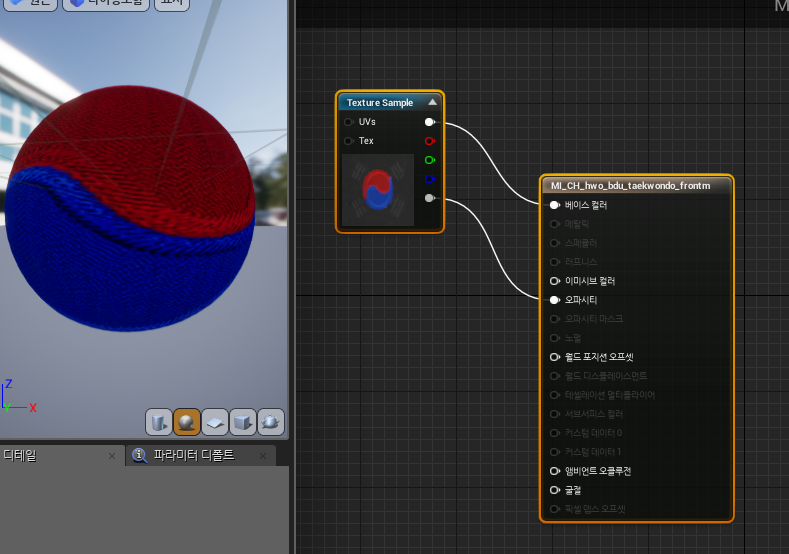Close the 파라미터 디폴트 tab
Screen dimensions: 789x554
[x=263, y=456]
